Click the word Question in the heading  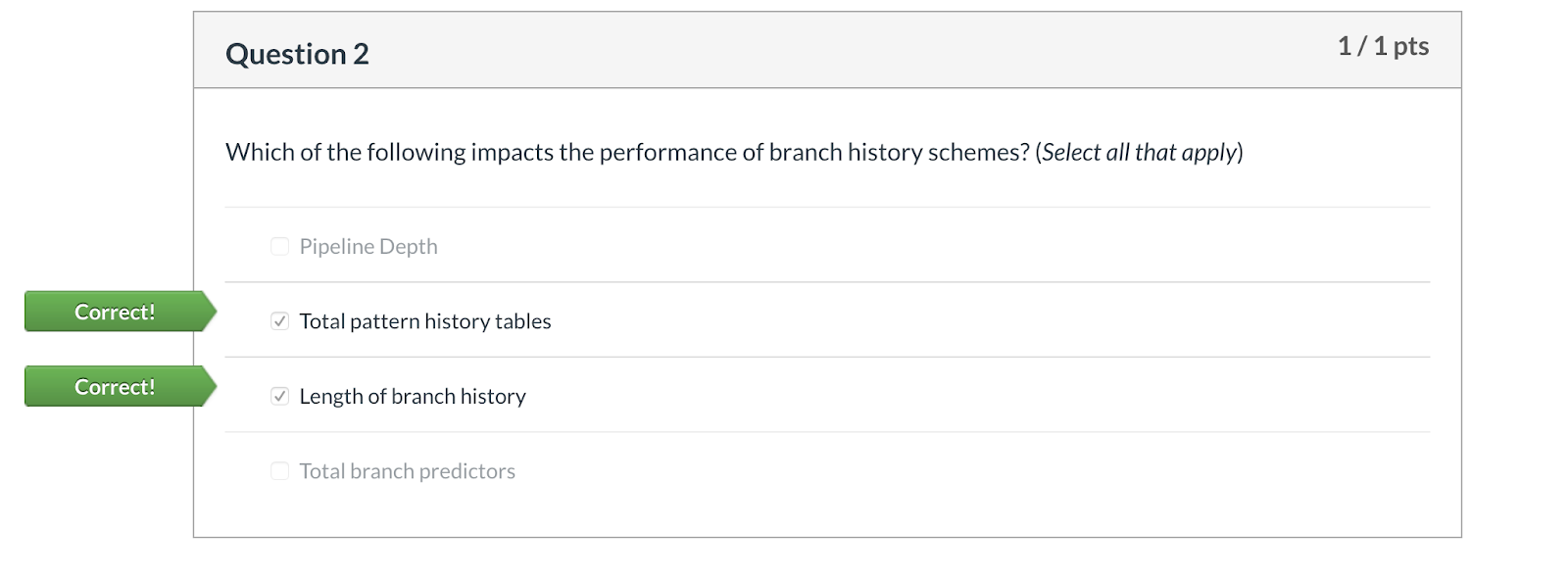point(286,54)
